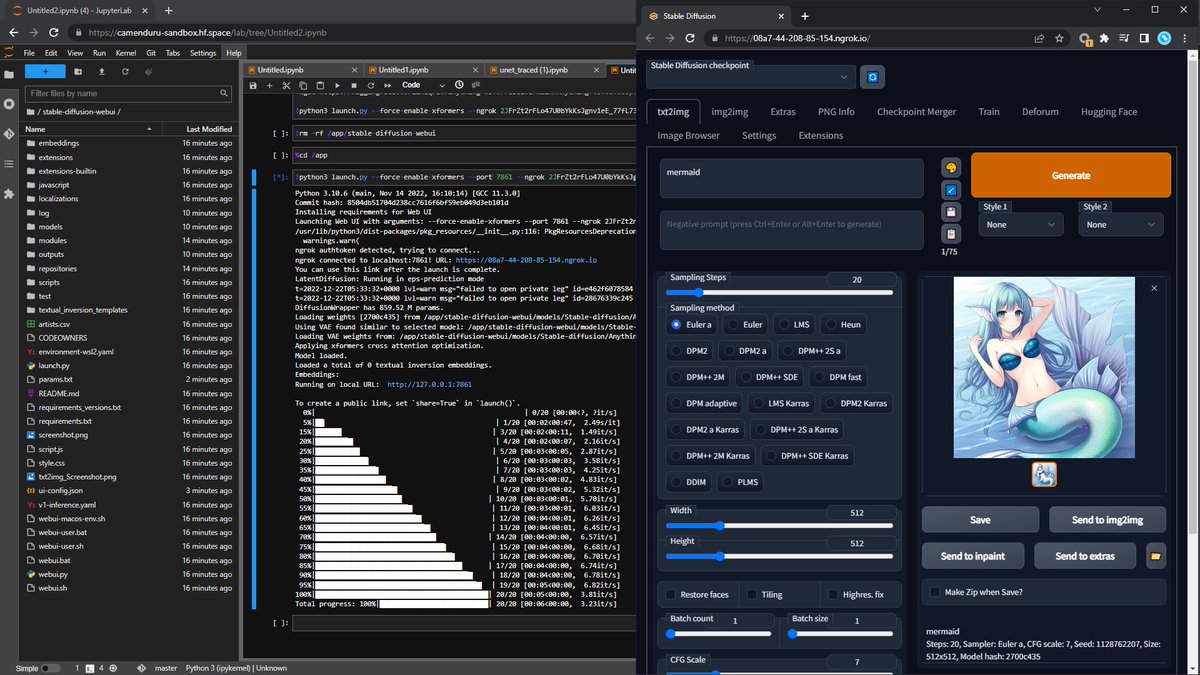Image resolution: width=1200 pixels, height=675 pixels.
Task: Paste cell from the notebook toolbar
Action: (x=322, y=86)
